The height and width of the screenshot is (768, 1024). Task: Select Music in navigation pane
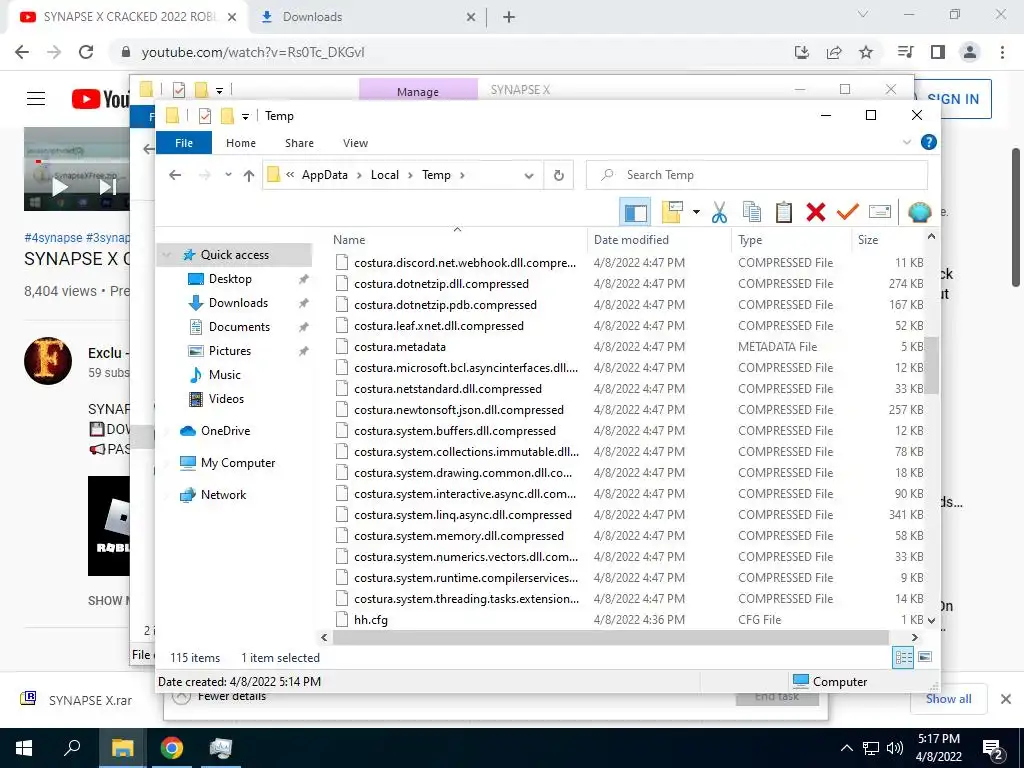[x=225, y=374]
